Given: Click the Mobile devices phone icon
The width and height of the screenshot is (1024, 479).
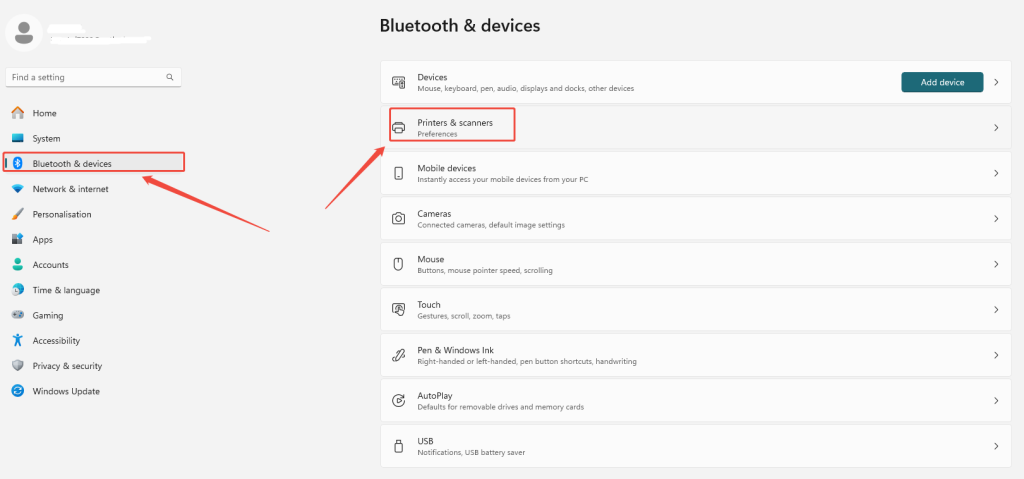Looking at the screenshot, I should point(399,173).
